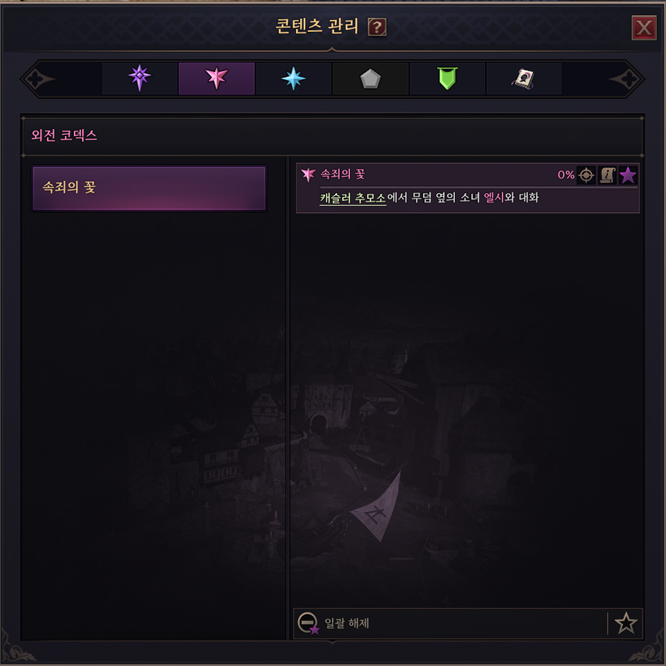Toggle the outlined star at bottom right
The width and height of the screenshot is (666, 666).
626,623
